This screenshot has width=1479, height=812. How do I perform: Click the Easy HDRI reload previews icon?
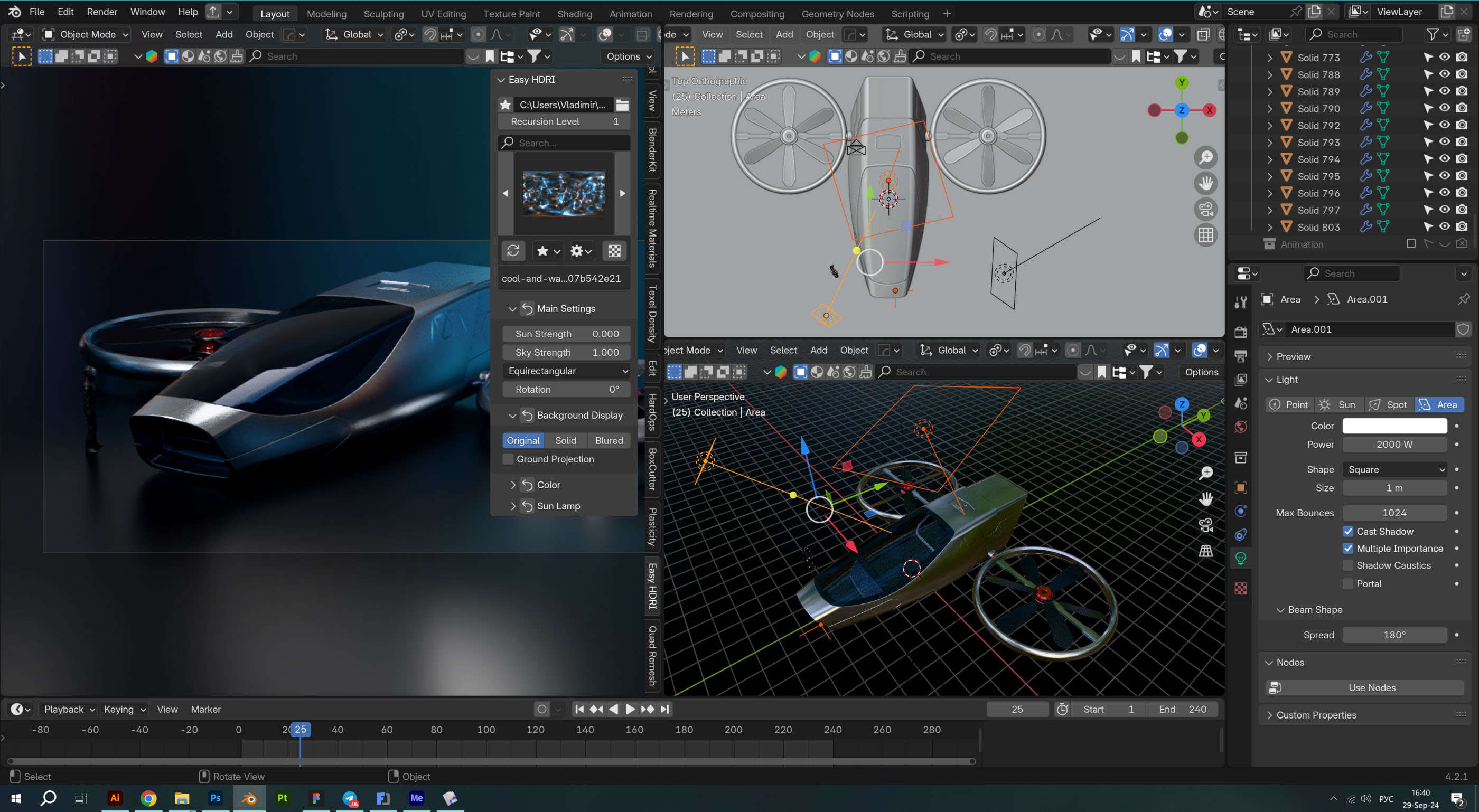(x=513, y=251)
